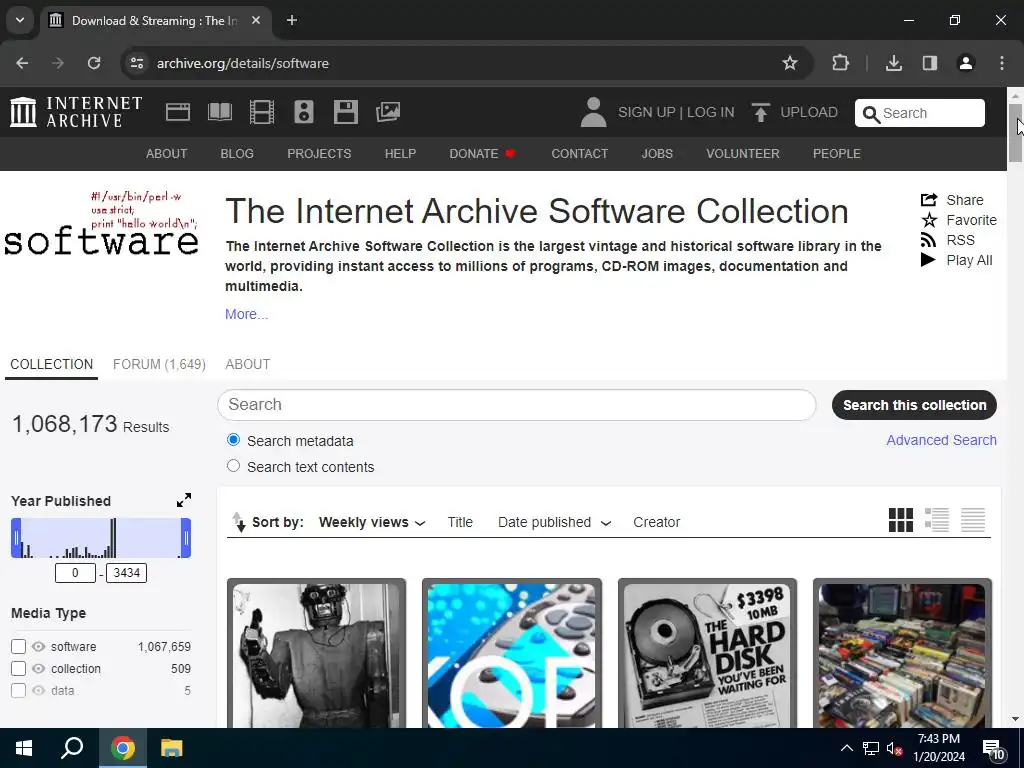This screenshot has width=1024, height=768.
Task: Open the Software floppy-disk icon
Action: pos(345,112)
